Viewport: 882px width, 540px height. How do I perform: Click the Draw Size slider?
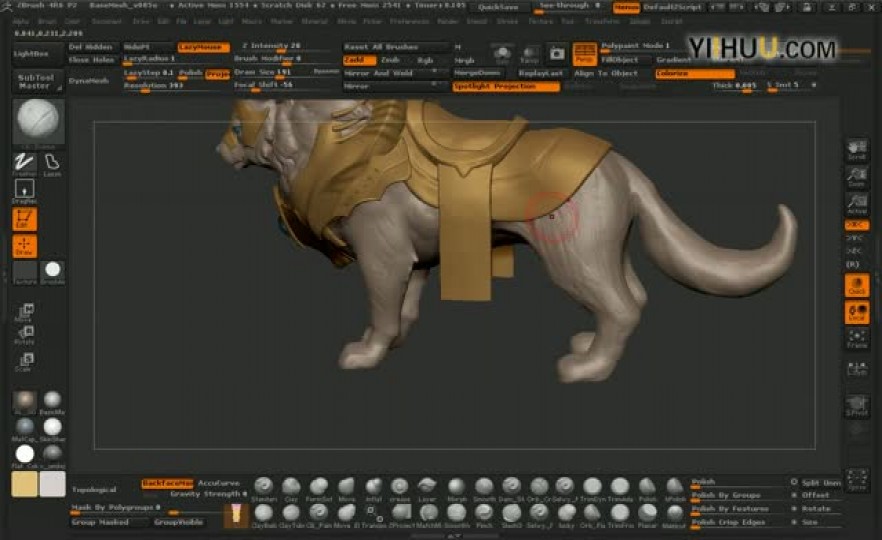tap(273, 73)
